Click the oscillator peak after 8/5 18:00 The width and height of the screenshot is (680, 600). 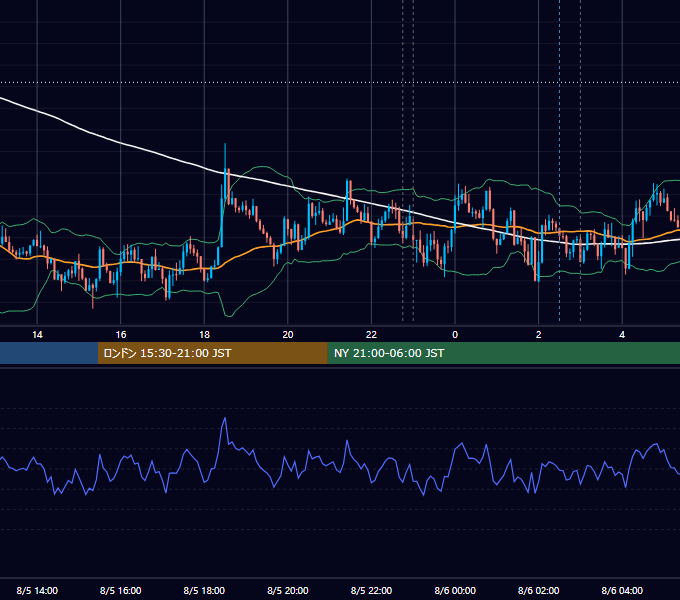click(225, 419)
